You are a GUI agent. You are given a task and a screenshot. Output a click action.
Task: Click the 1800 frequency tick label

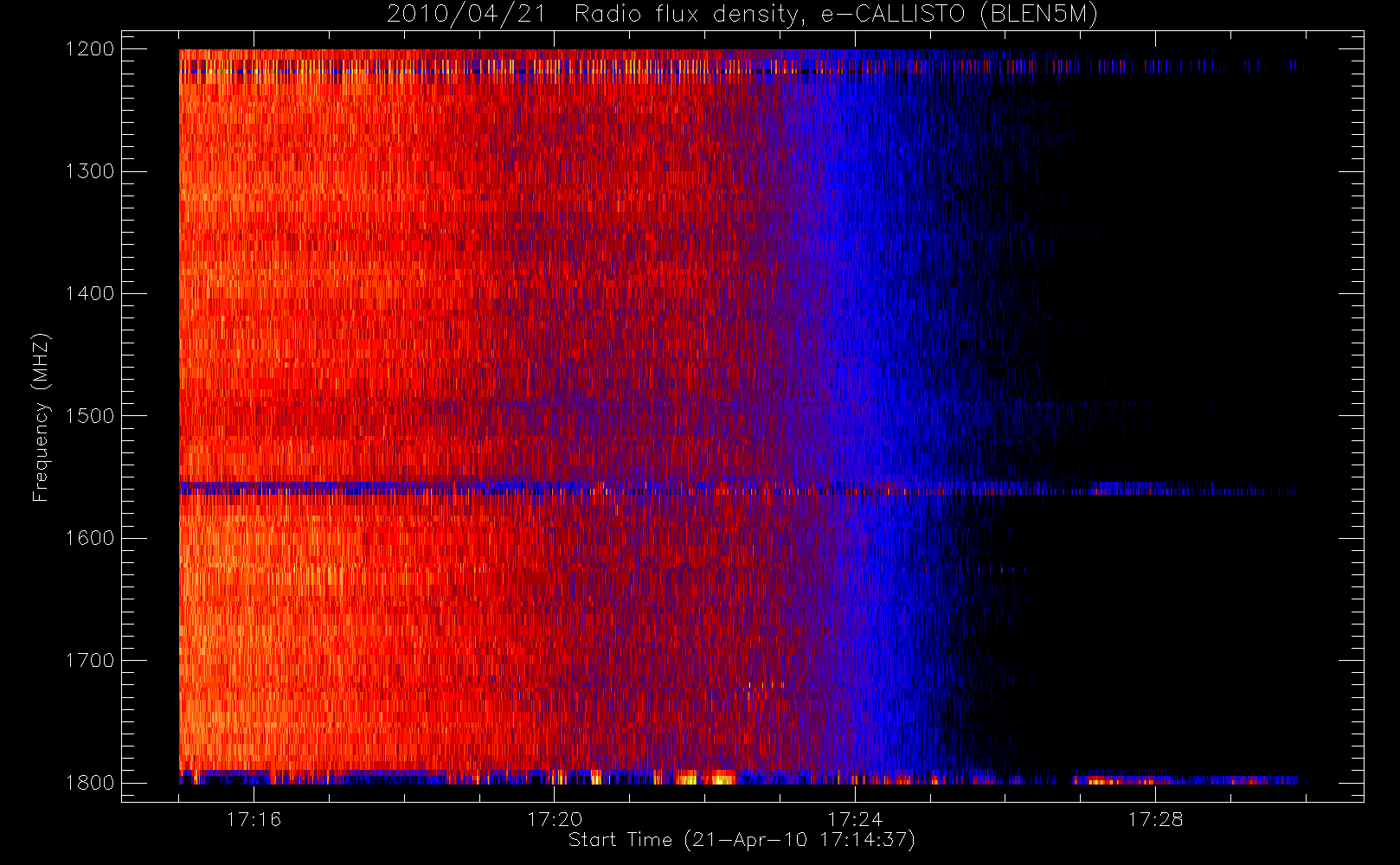[90, 783]
